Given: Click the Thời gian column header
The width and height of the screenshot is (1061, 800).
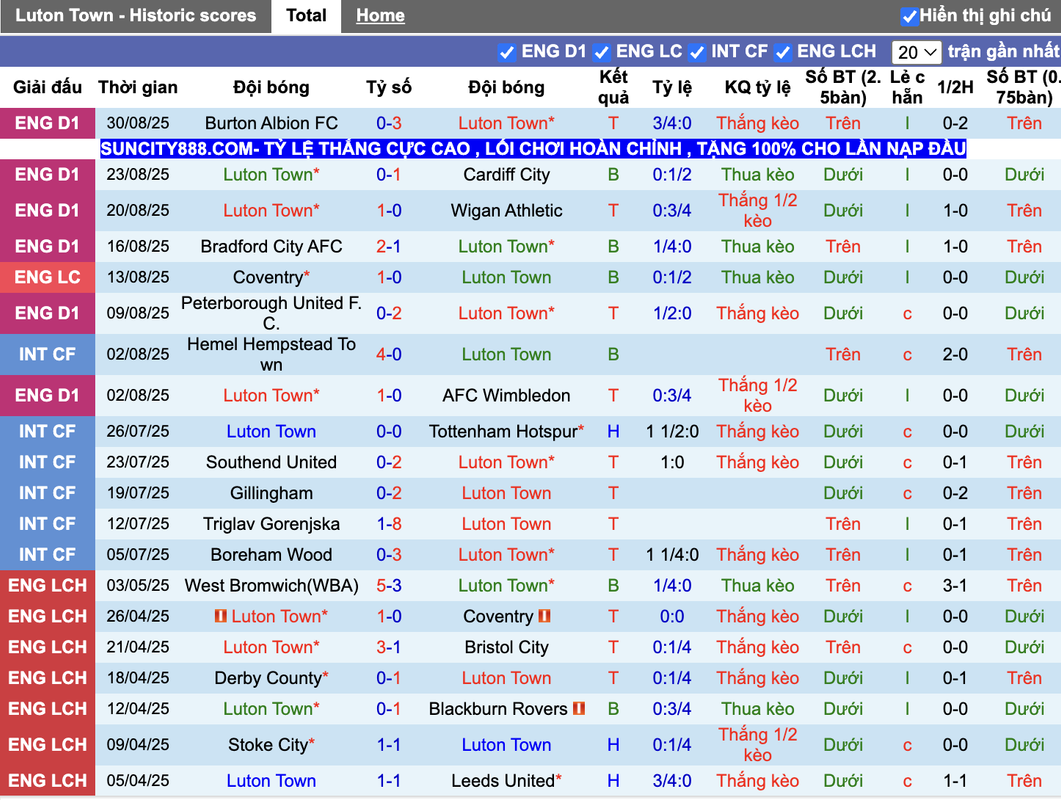Looking at the screenshot, I should [x=138, y=87].
